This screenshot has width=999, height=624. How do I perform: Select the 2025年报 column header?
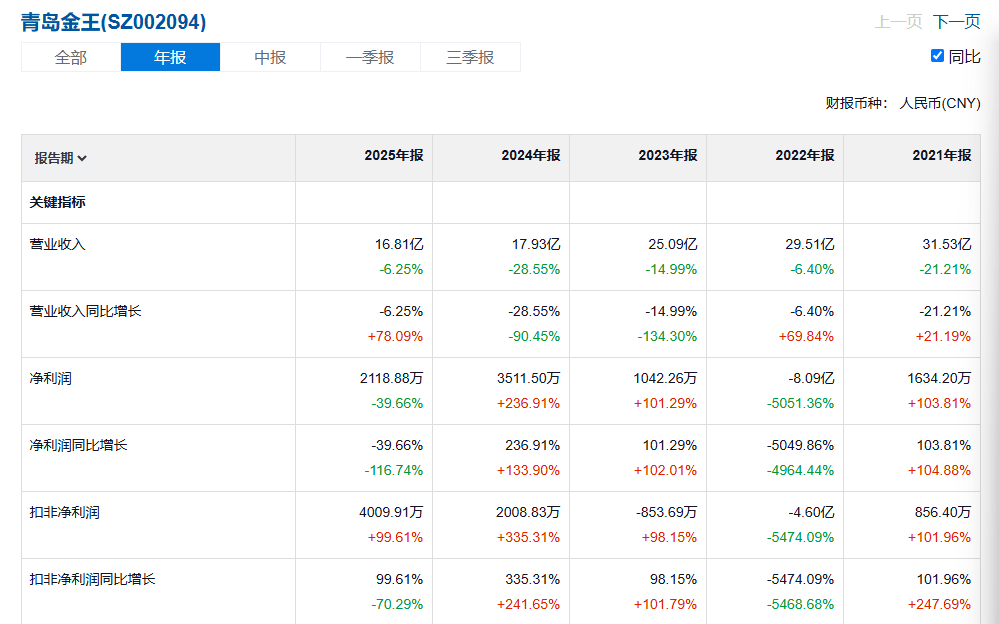point(394,156)
